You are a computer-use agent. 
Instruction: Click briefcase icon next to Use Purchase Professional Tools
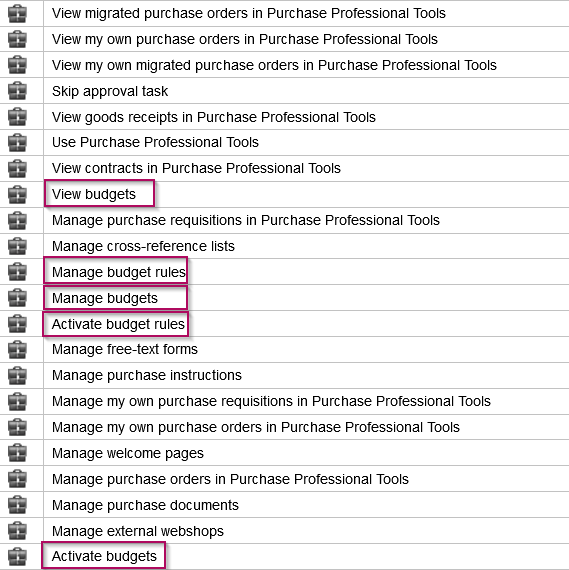(17, 142)
